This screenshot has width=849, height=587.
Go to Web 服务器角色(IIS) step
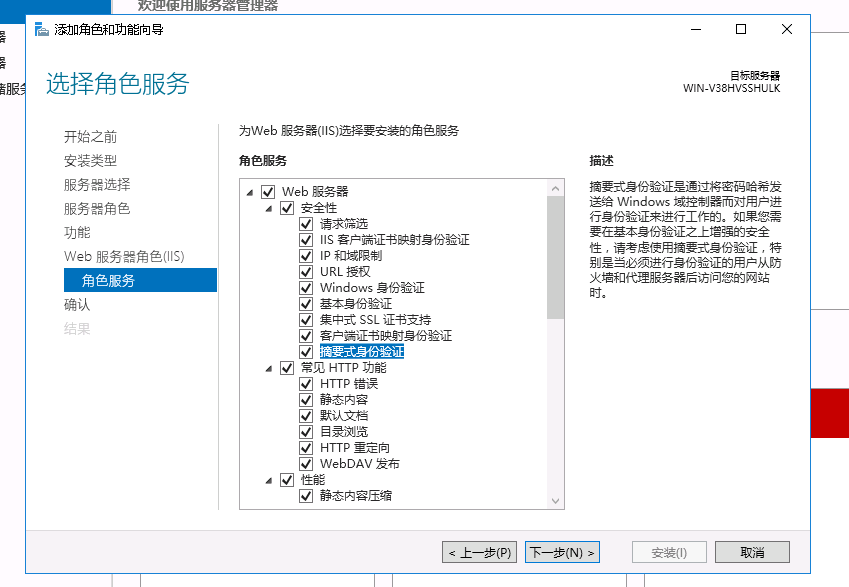point(124,256)
